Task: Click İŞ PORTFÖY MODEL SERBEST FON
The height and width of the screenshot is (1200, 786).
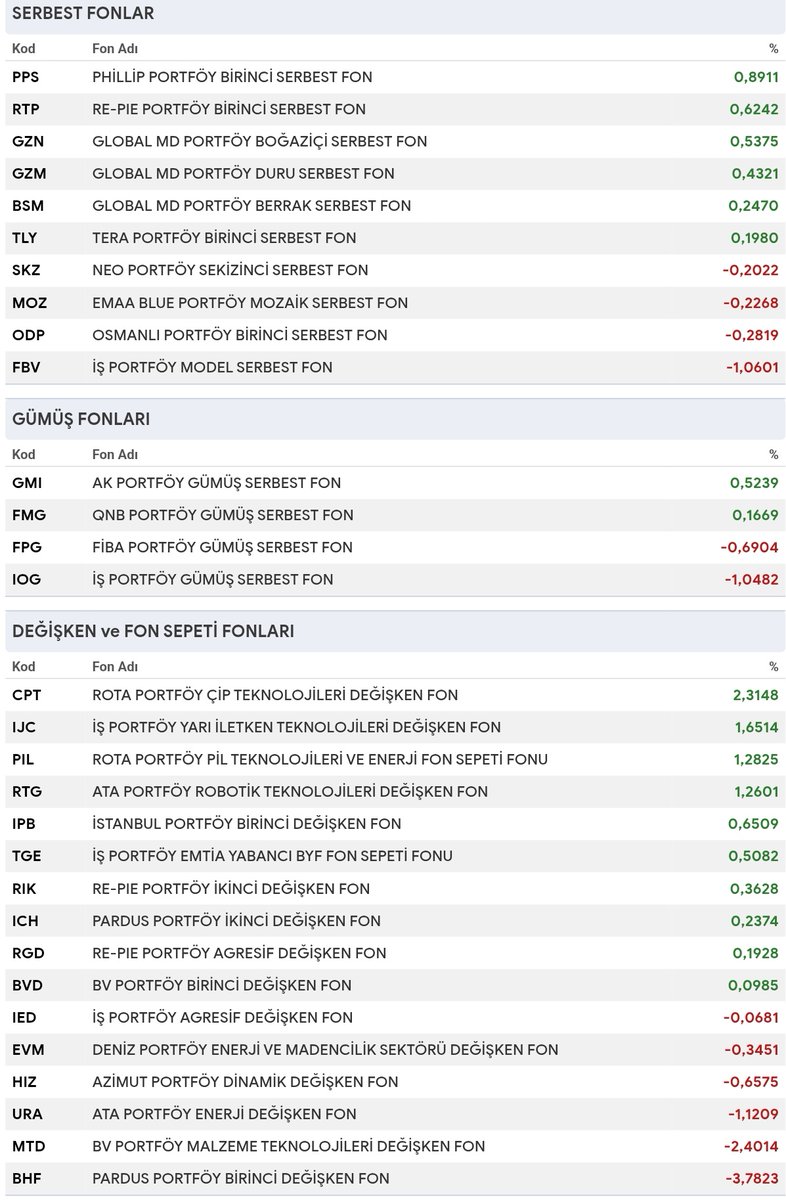Action: click(x=212, y=367)
